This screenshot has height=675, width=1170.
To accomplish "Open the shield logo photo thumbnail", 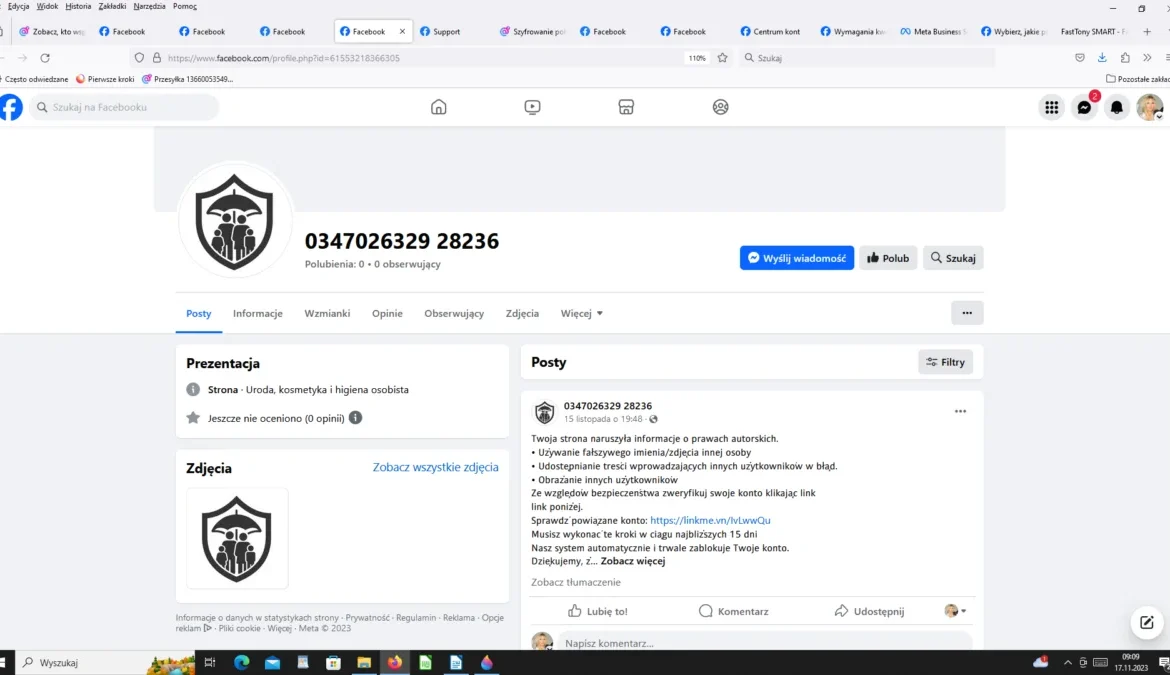I will [237, 538].
